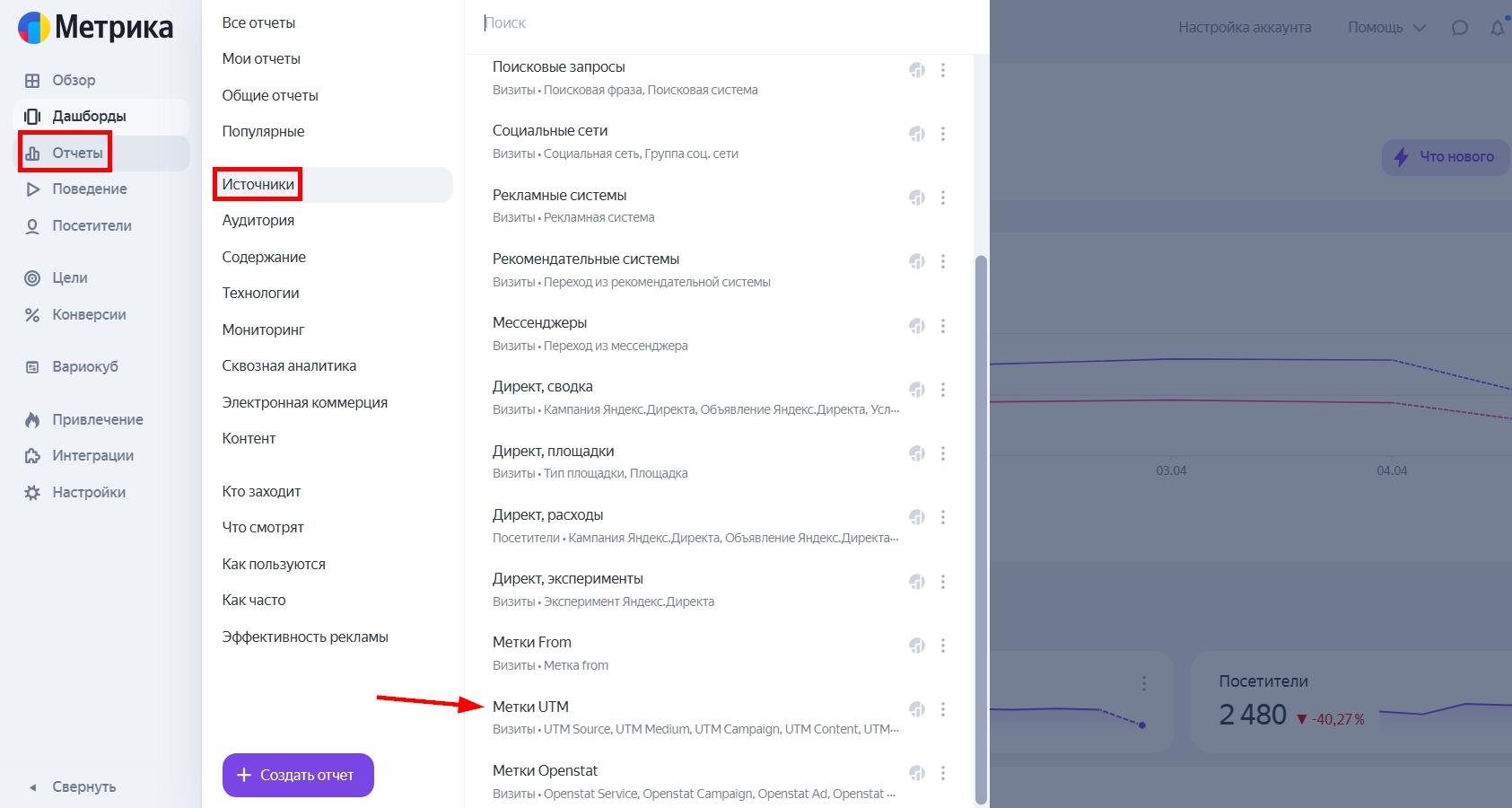The height and width of the screenshot is (808, 1512).
Task: Select Как часто category
Action: tap(254, 600)
